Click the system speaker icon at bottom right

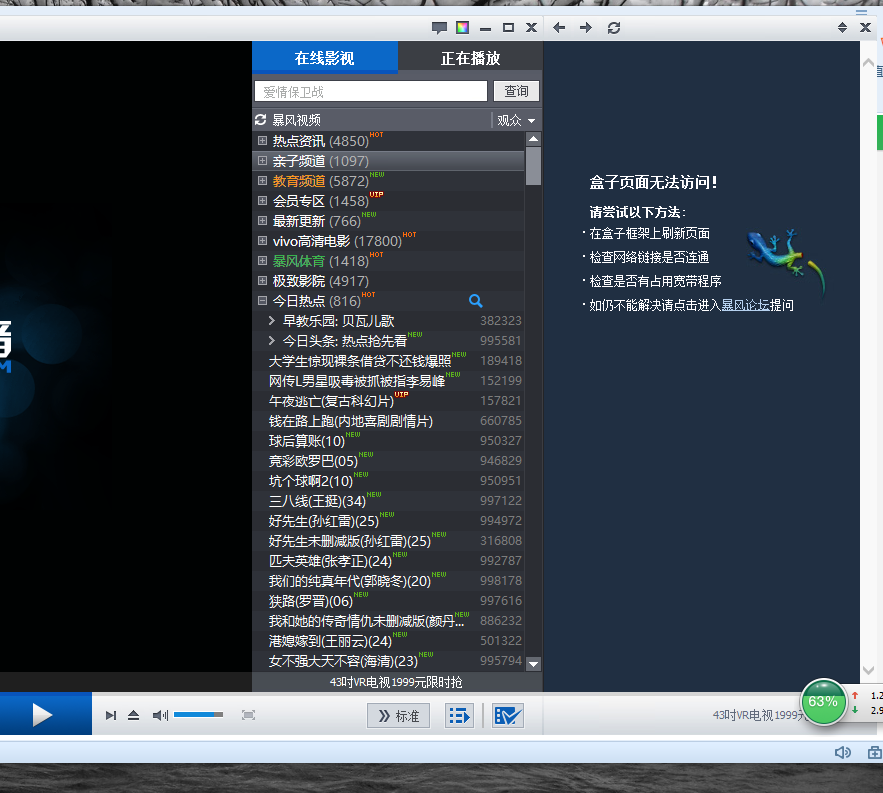(842, 752)
